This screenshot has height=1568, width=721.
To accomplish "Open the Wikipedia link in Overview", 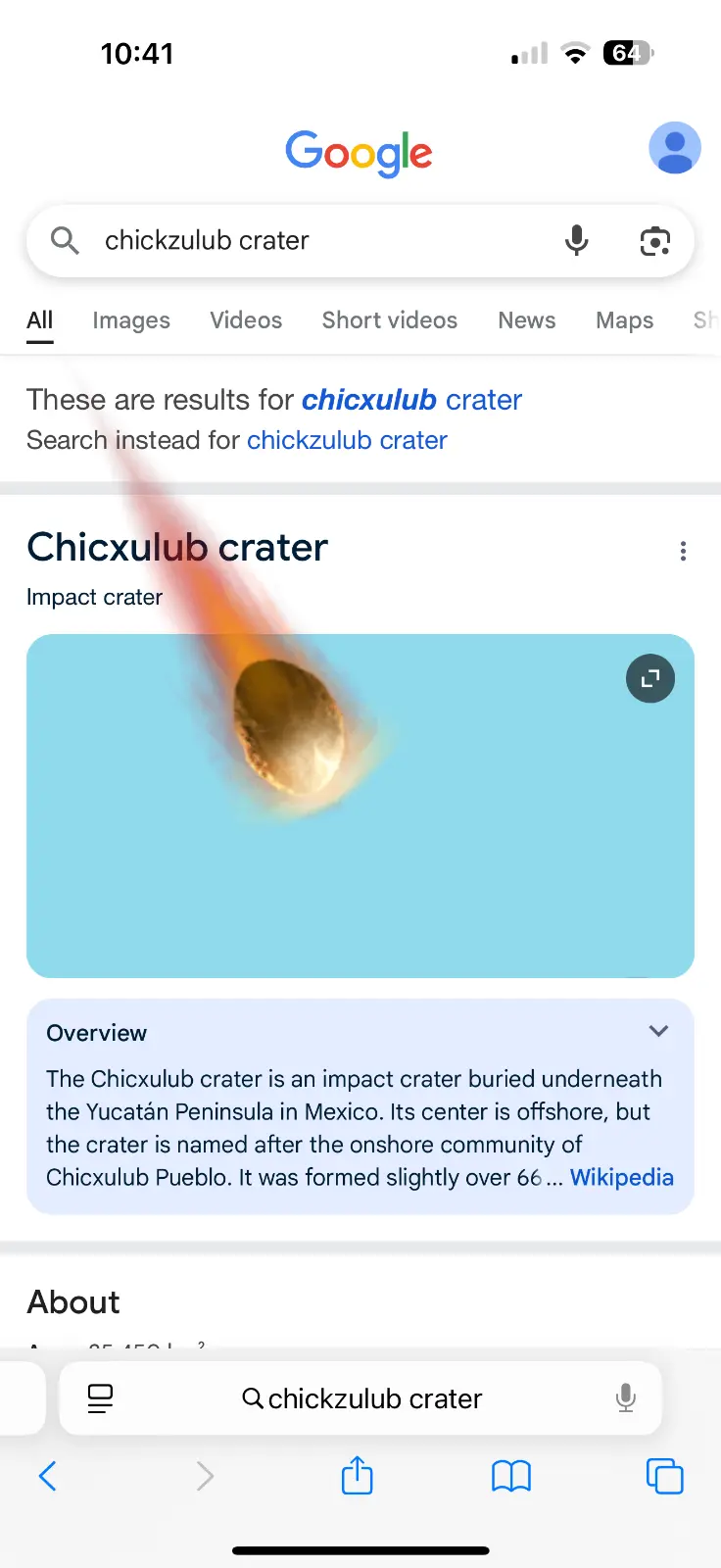I will point(621,1177).
